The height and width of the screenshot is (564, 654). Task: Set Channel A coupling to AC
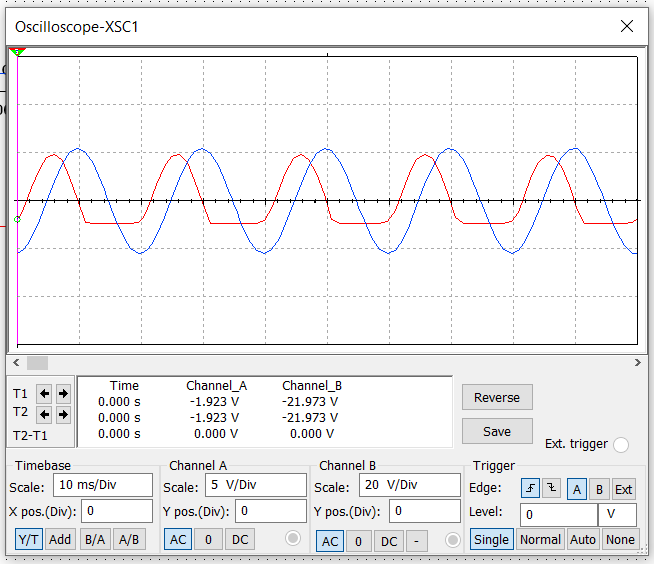click(x=178, y=539)
